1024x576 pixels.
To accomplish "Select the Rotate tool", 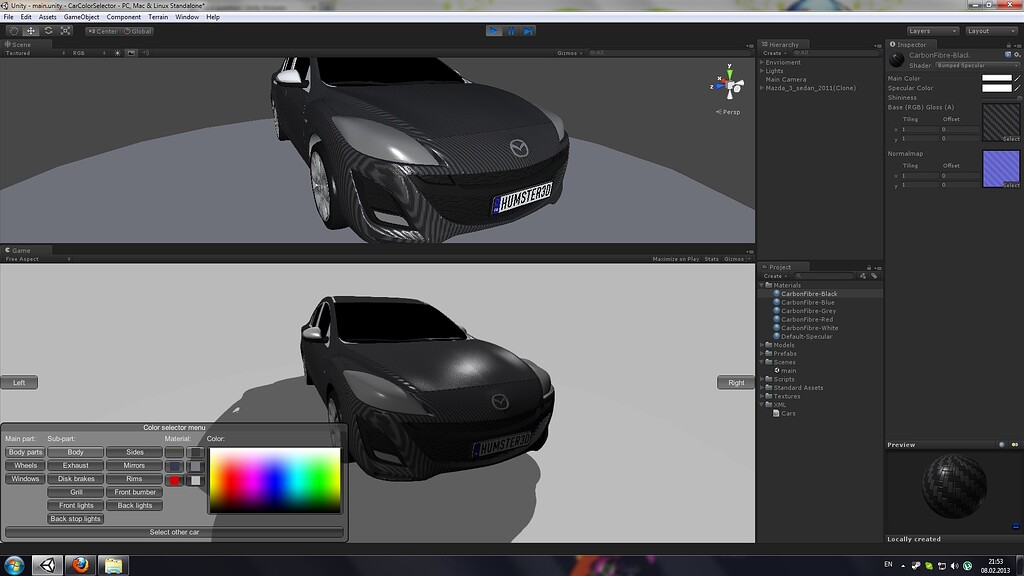I will (48, 30).
